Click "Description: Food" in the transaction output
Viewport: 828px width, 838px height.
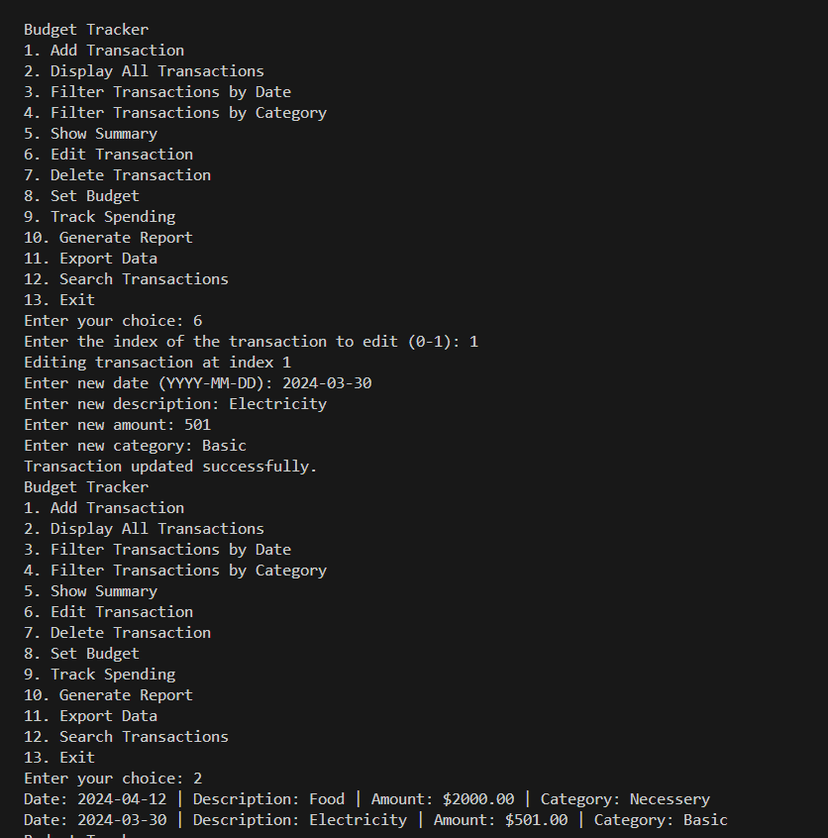click(268, 799)
